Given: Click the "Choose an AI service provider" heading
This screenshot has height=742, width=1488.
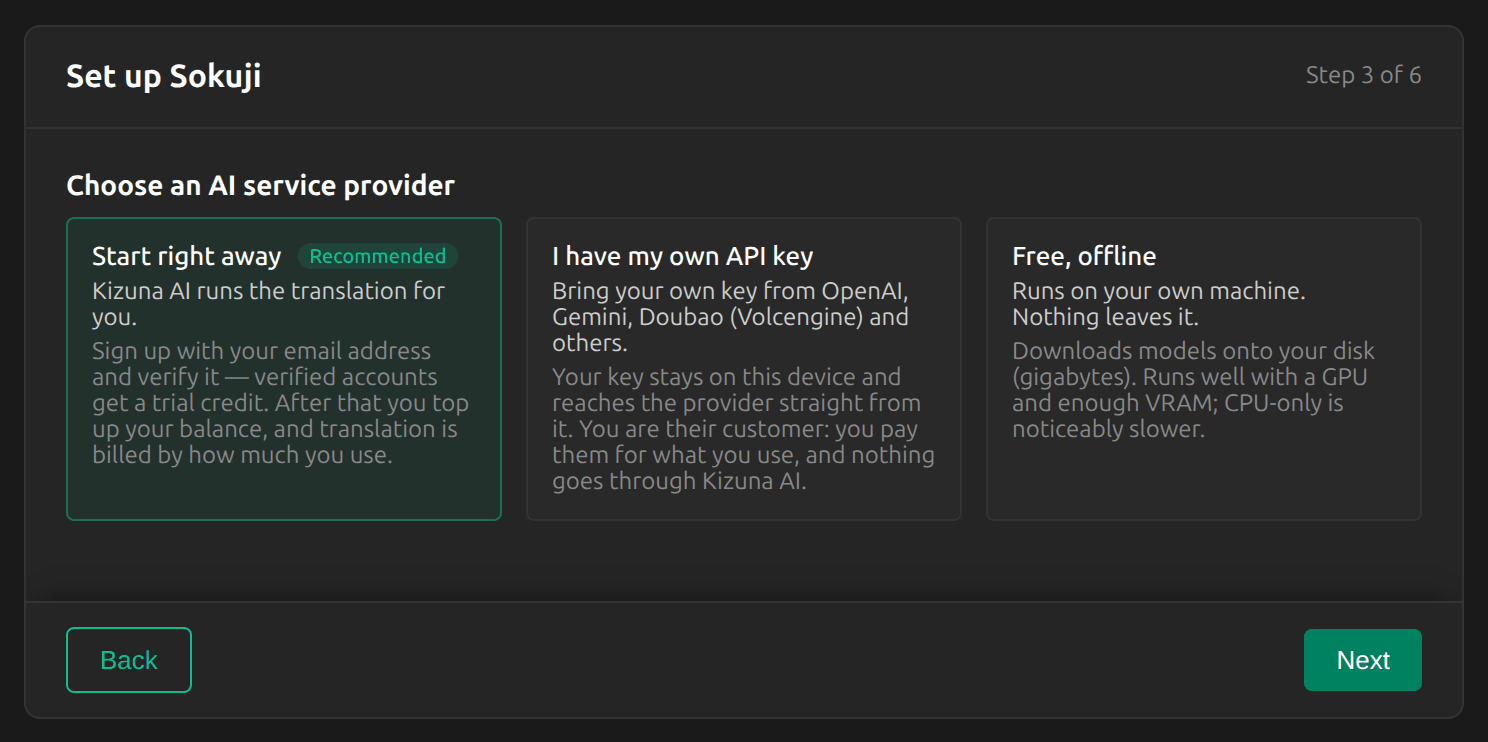Looking at the screenshot, I should point(261,186).
